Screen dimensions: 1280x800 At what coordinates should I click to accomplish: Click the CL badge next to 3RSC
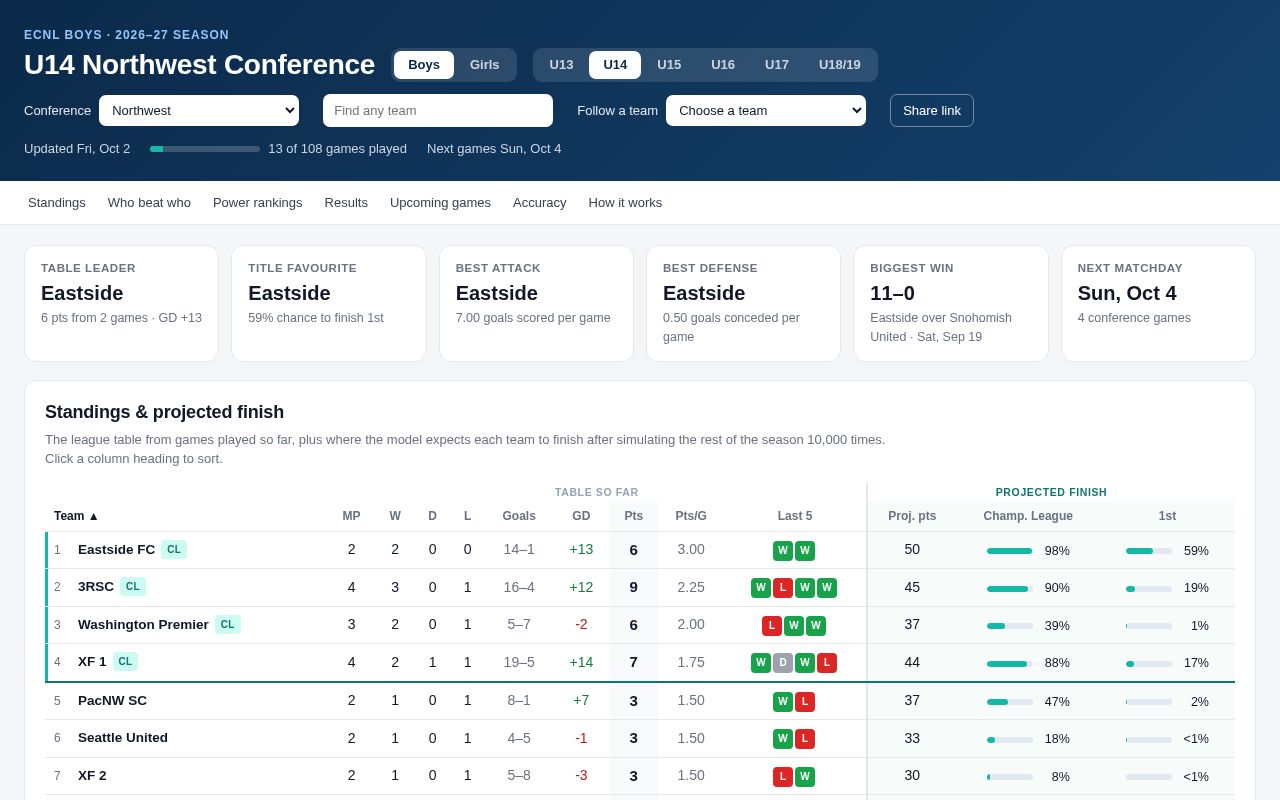(x=133, y=587)
